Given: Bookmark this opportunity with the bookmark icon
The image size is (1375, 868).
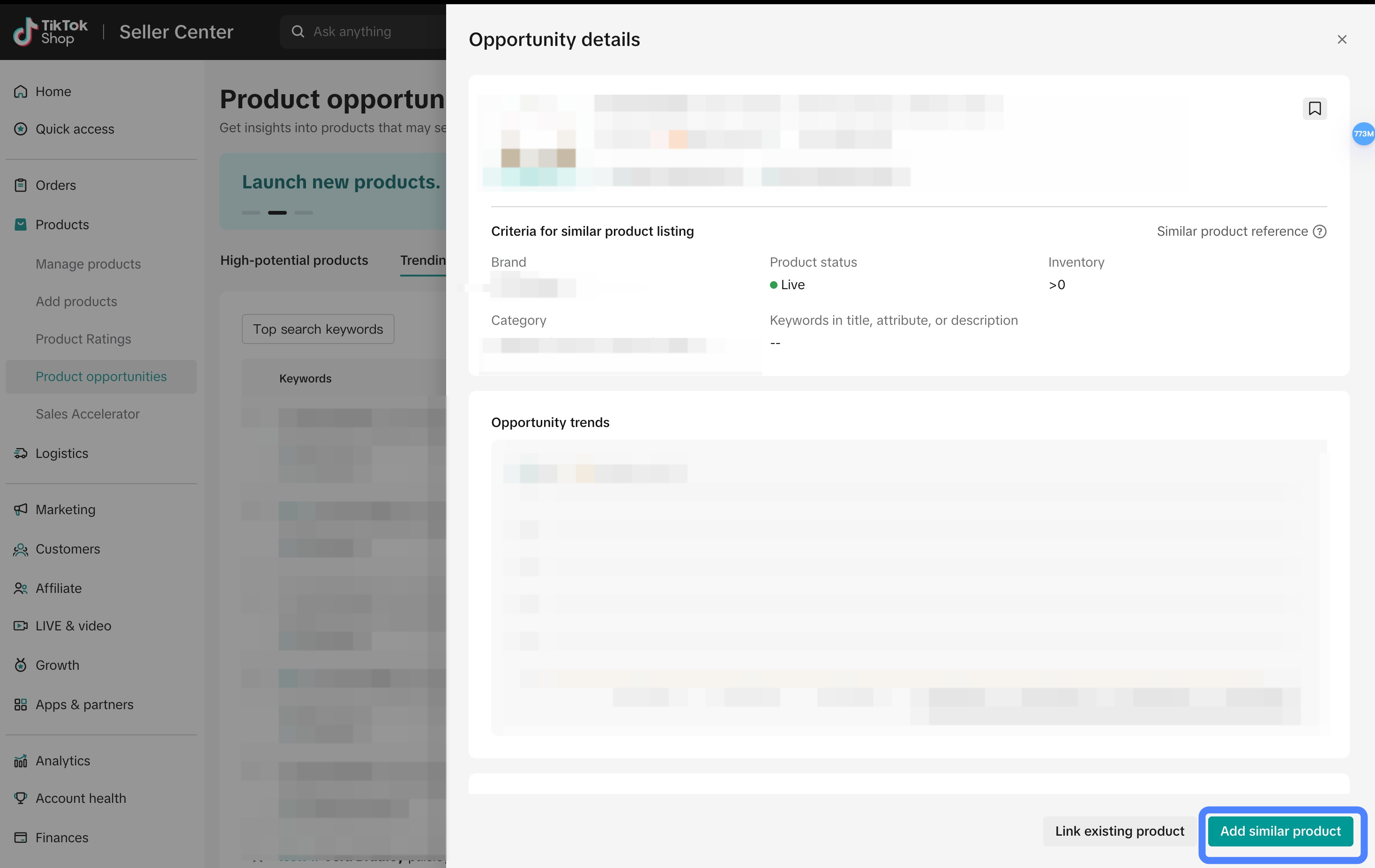Looking at the screenshot, I should point(1315,109).
